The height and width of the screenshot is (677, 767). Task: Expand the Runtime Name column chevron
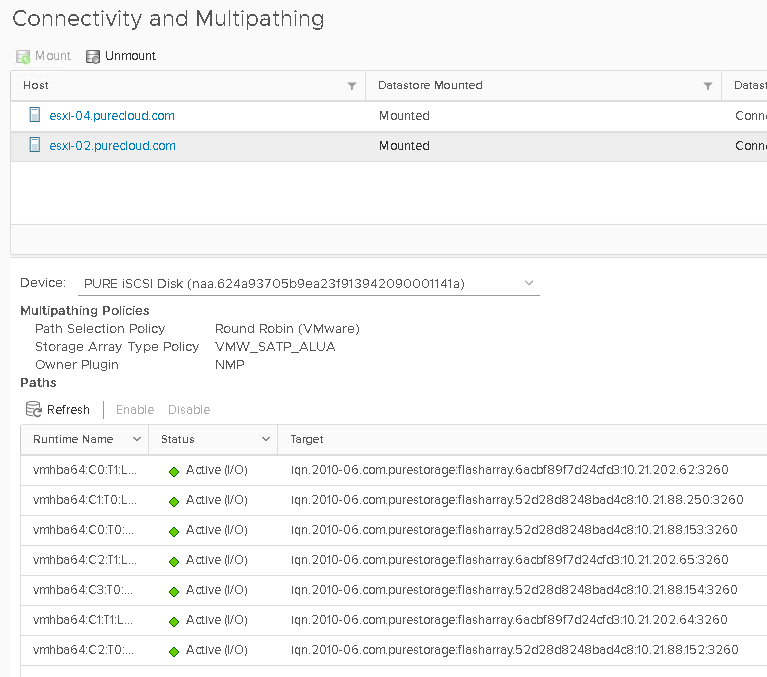click(137, 439)
